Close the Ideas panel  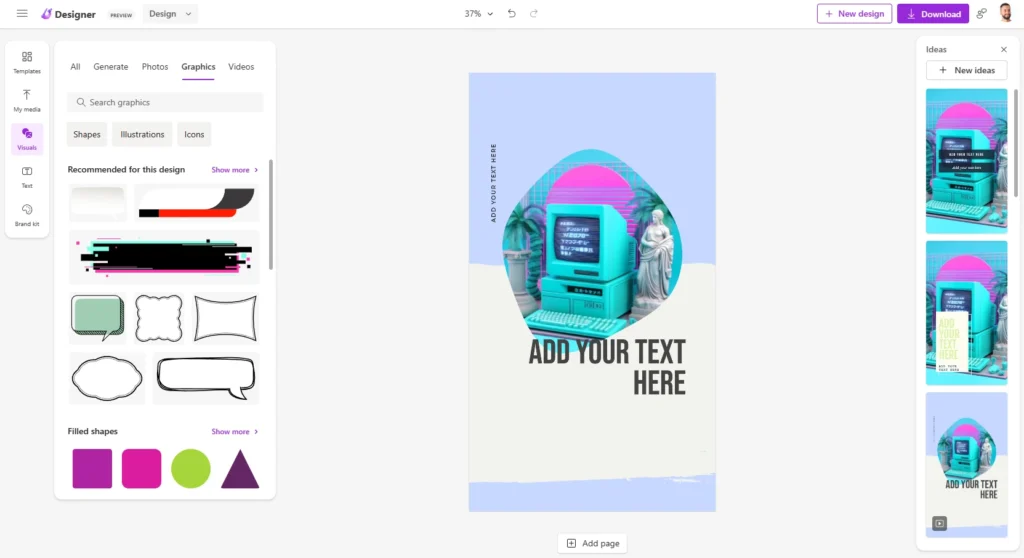pyautogui.click(x=1004, y=49)
